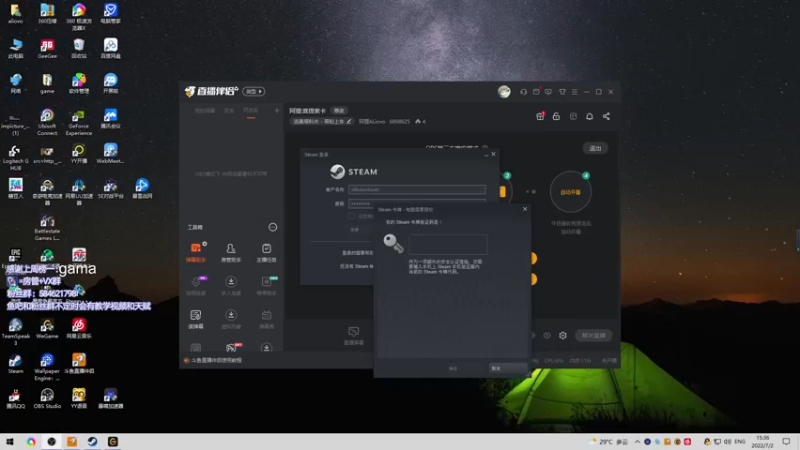
Task: Click the PK tool icon with red badge
Action: tap(232, 348)
